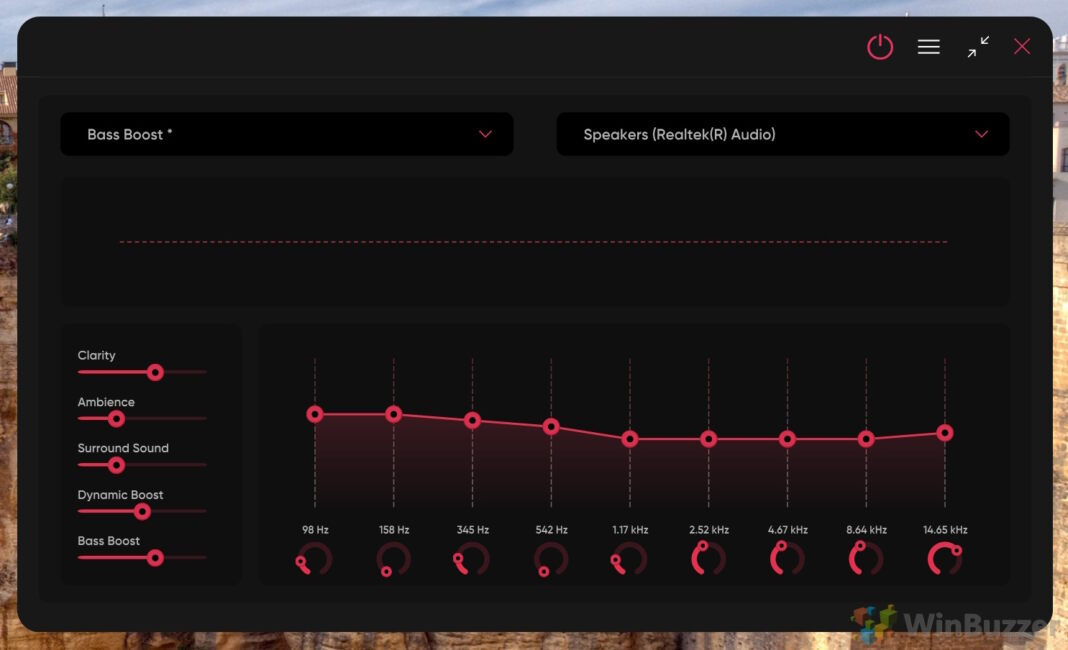Turn the 14.65 kHz EQ knob

click(943, 560)
